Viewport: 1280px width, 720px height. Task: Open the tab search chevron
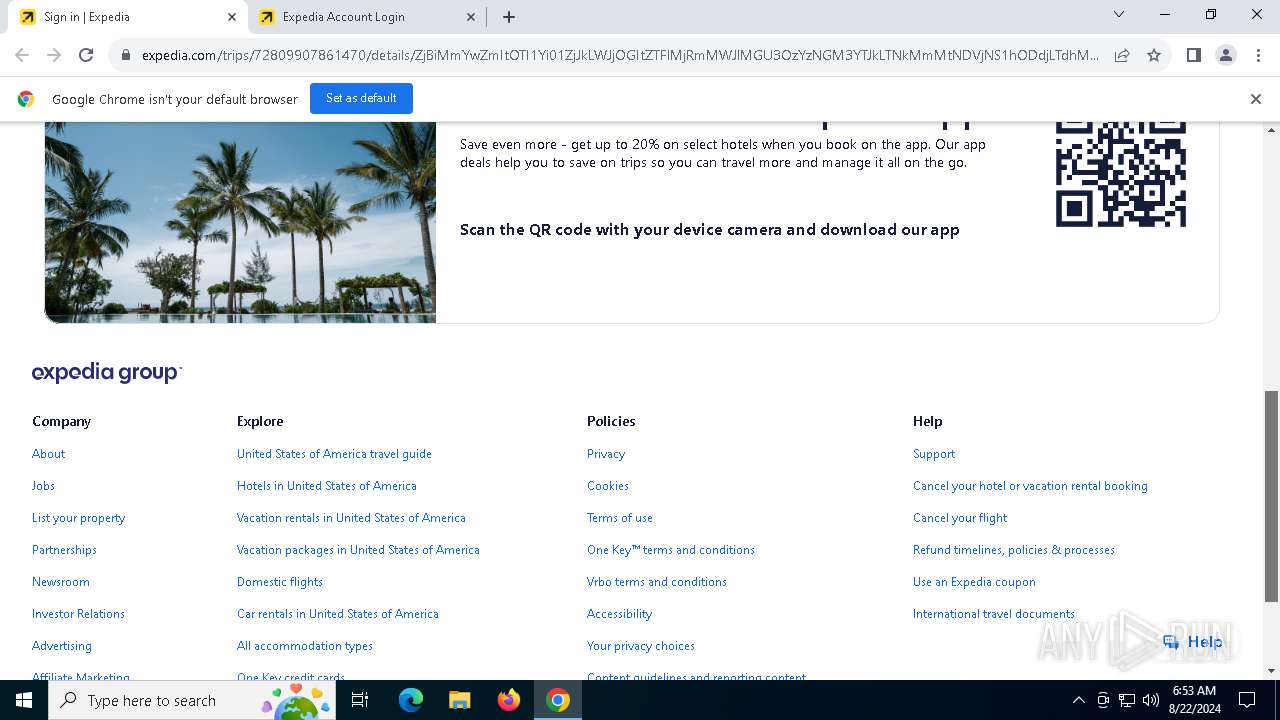pos(1119,15)
